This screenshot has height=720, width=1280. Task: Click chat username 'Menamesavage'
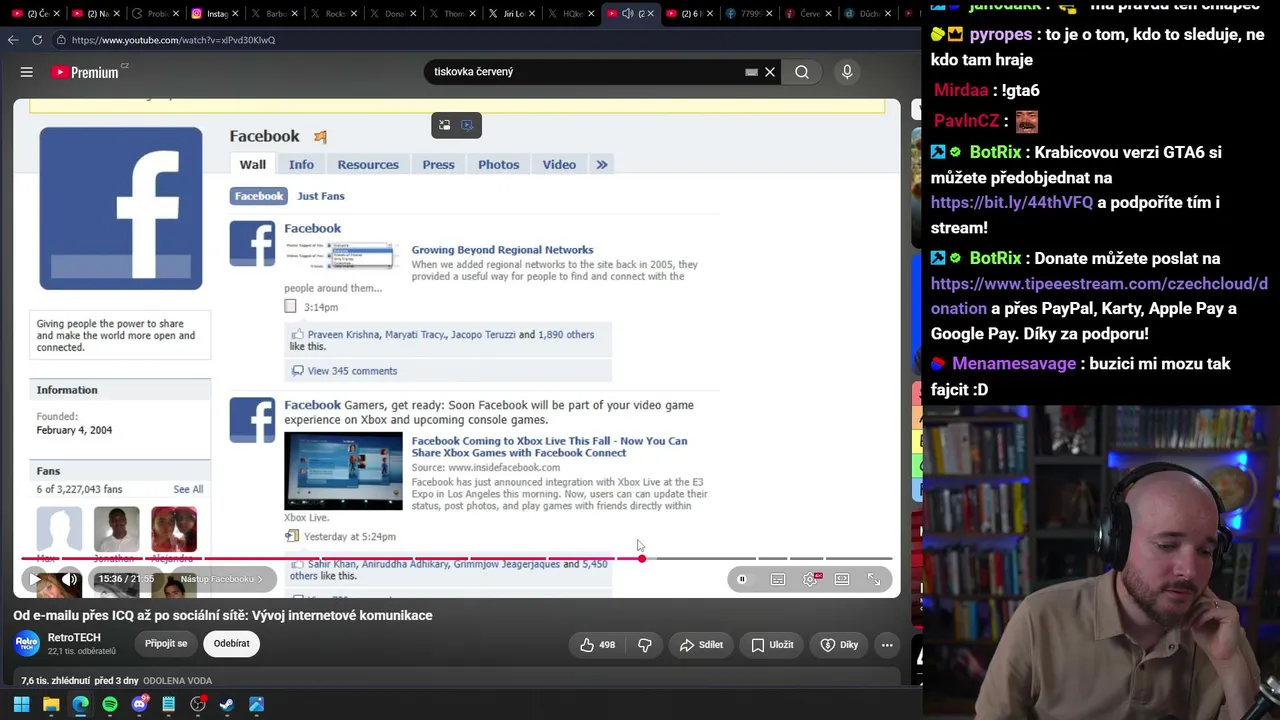(1014, 364)
